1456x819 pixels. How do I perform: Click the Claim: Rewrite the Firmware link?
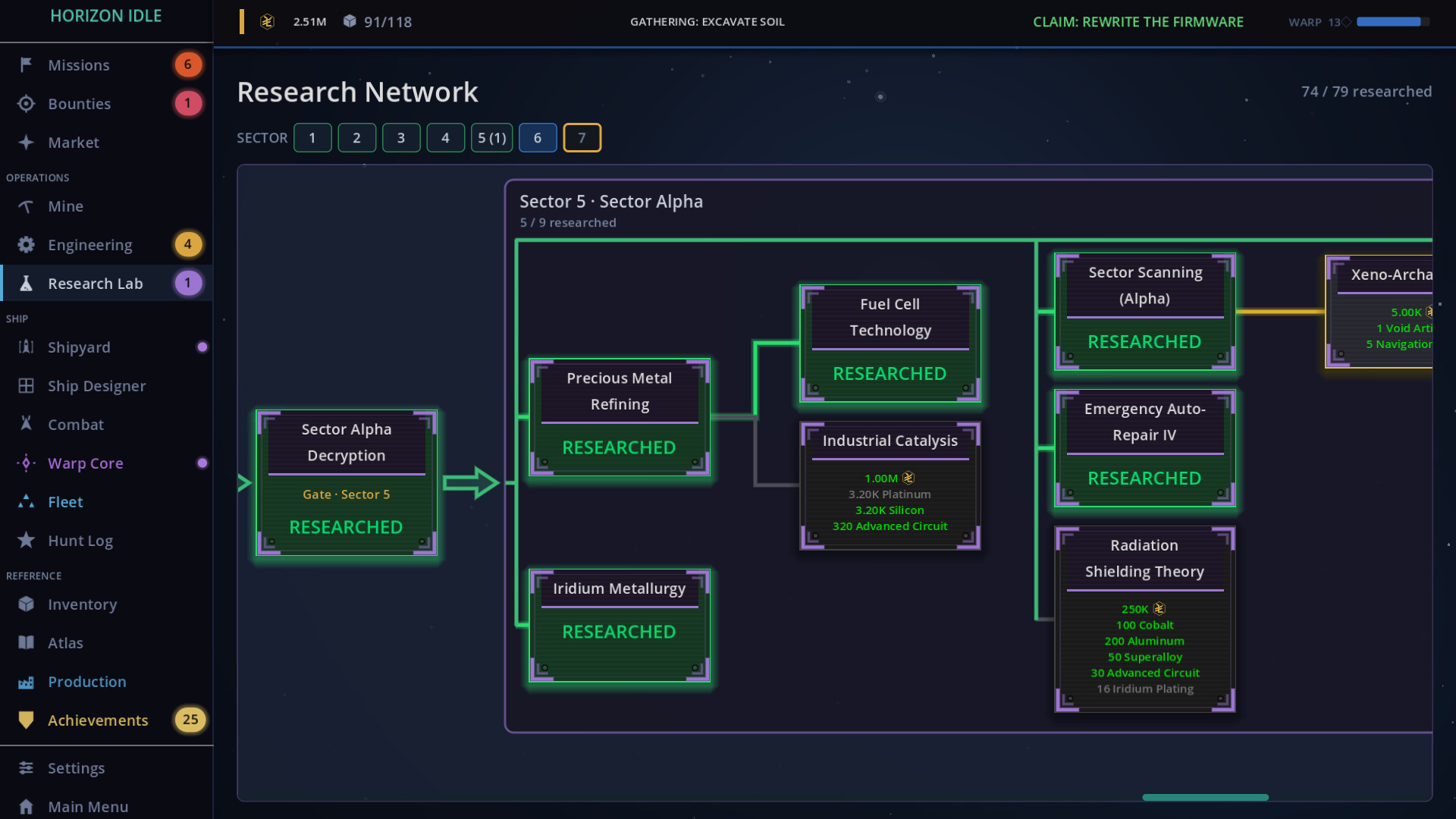point(1137,22)
